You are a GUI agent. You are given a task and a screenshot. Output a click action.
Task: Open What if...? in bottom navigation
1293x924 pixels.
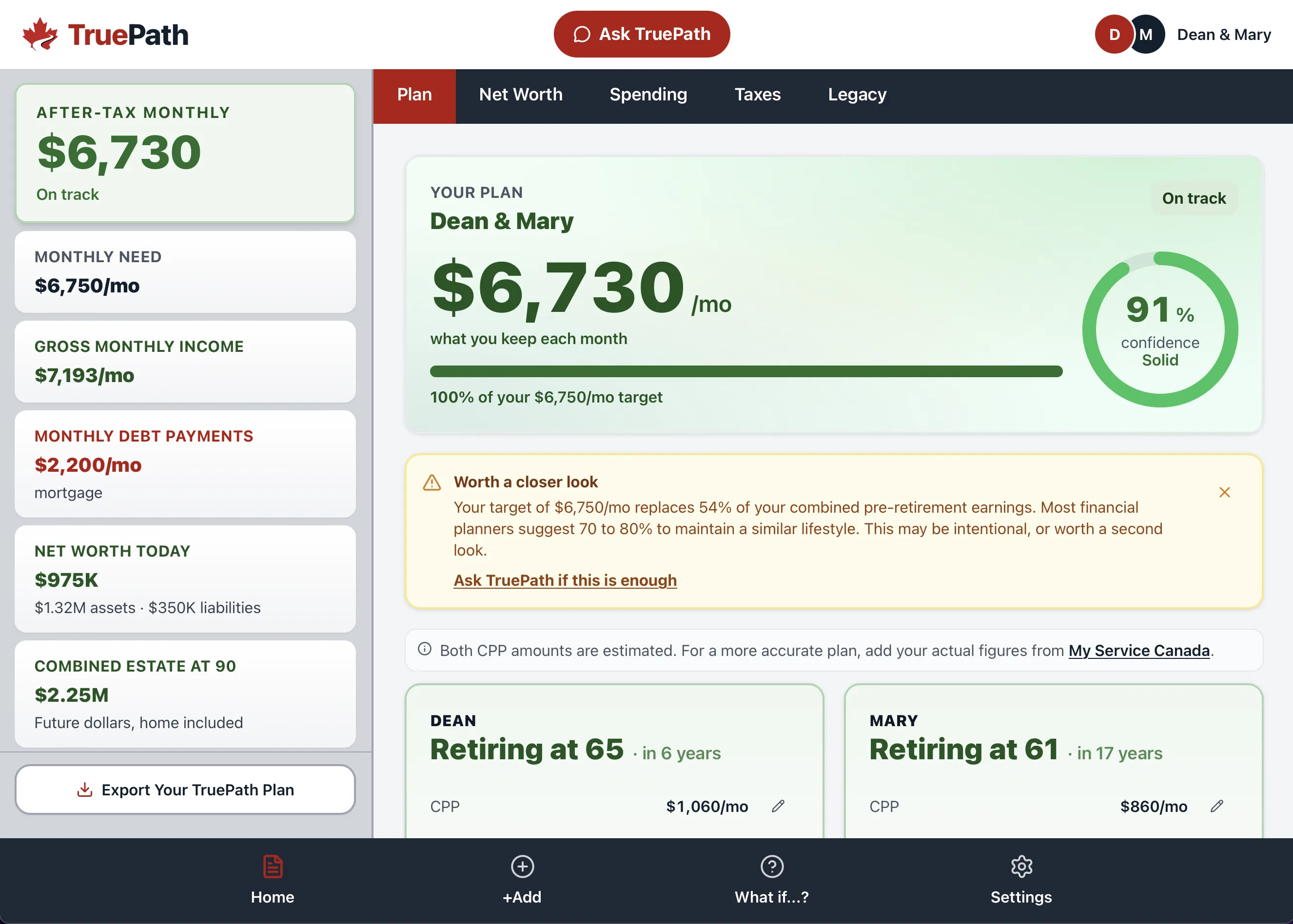point(772,880)
